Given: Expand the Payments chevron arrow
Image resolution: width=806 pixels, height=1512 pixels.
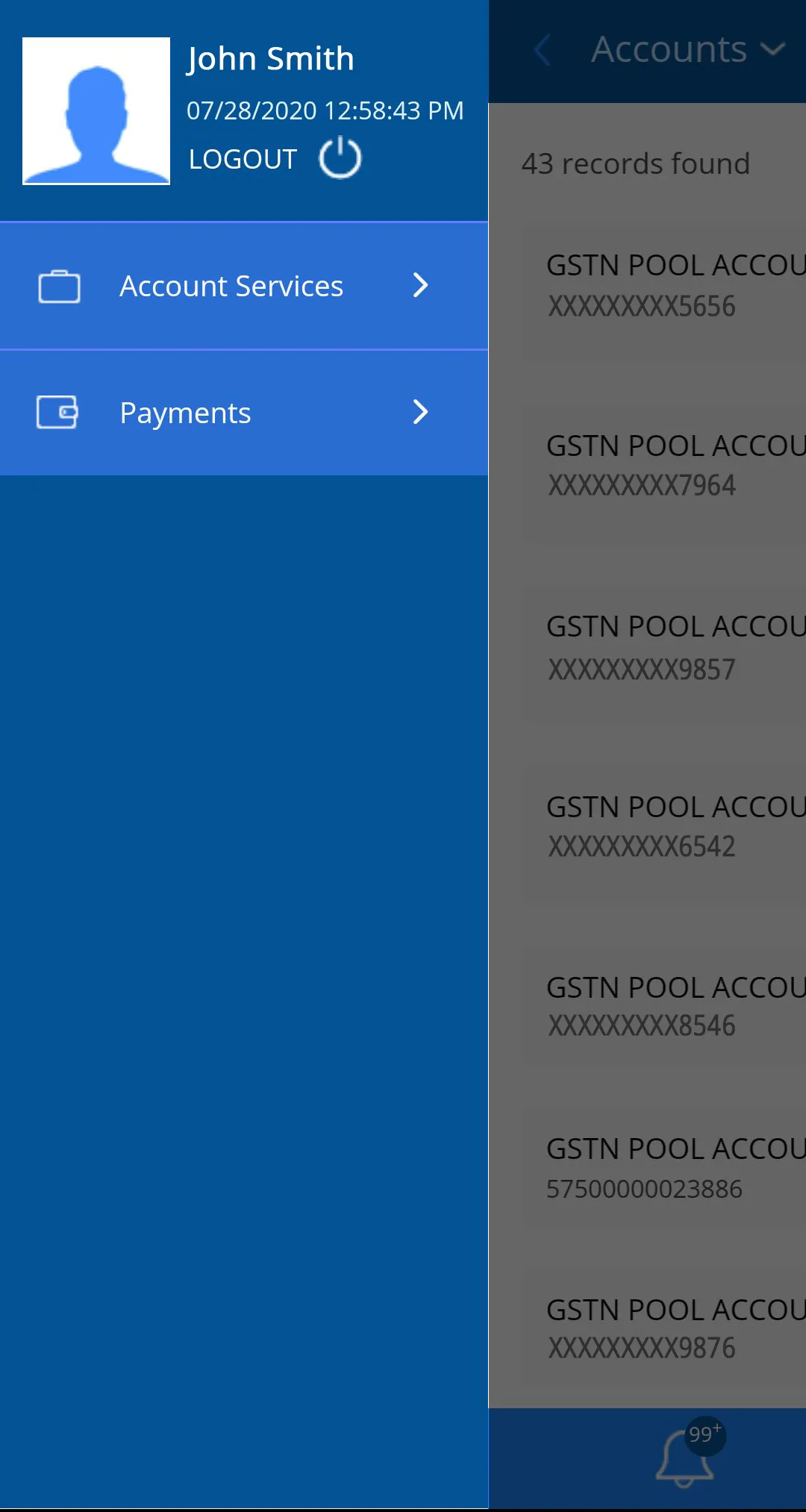Looking at the screenshot, I should point(421,412).
